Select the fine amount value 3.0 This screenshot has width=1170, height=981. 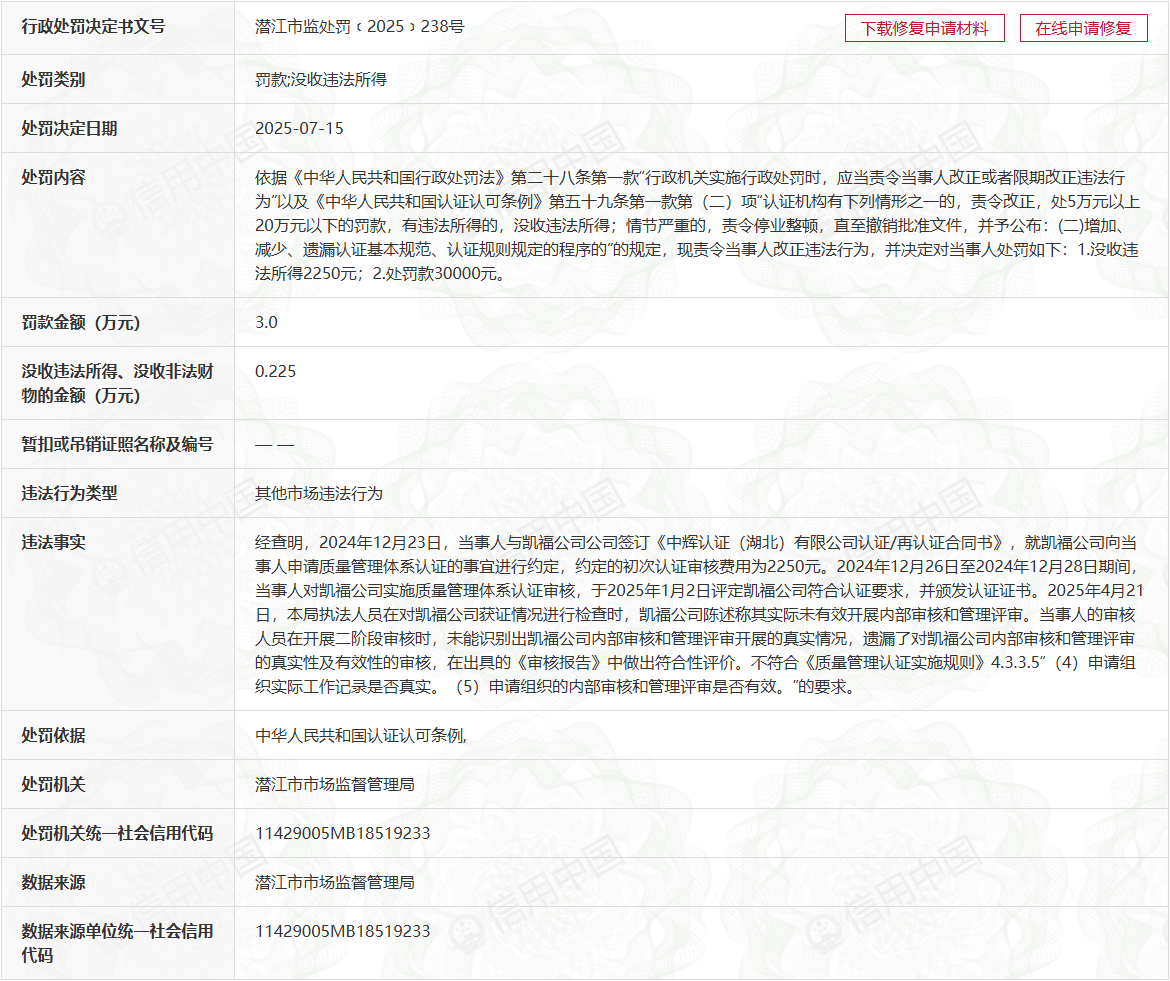(266, 322)
